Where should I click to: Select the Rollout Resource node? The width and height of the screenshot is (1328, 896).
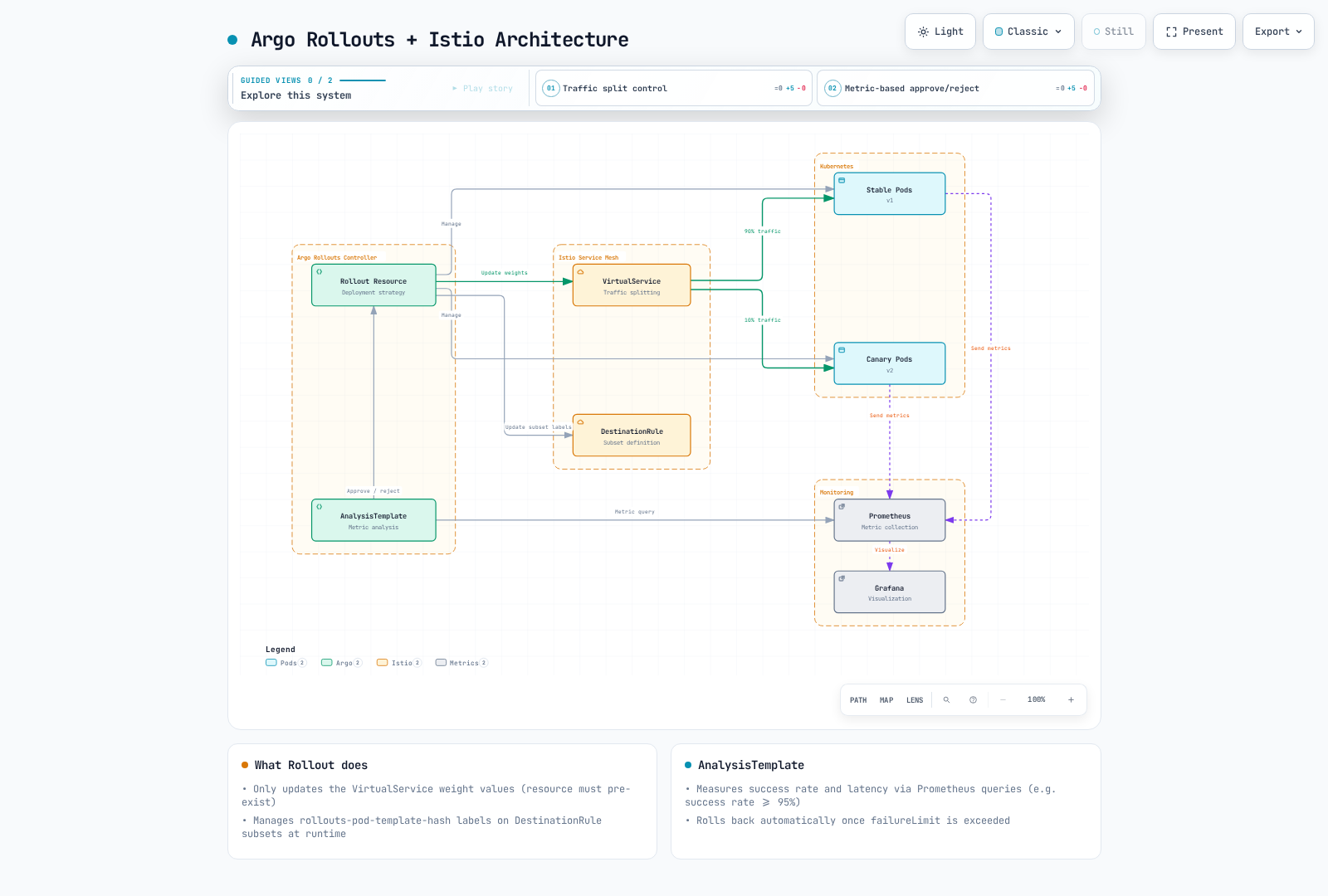(373, 285)
